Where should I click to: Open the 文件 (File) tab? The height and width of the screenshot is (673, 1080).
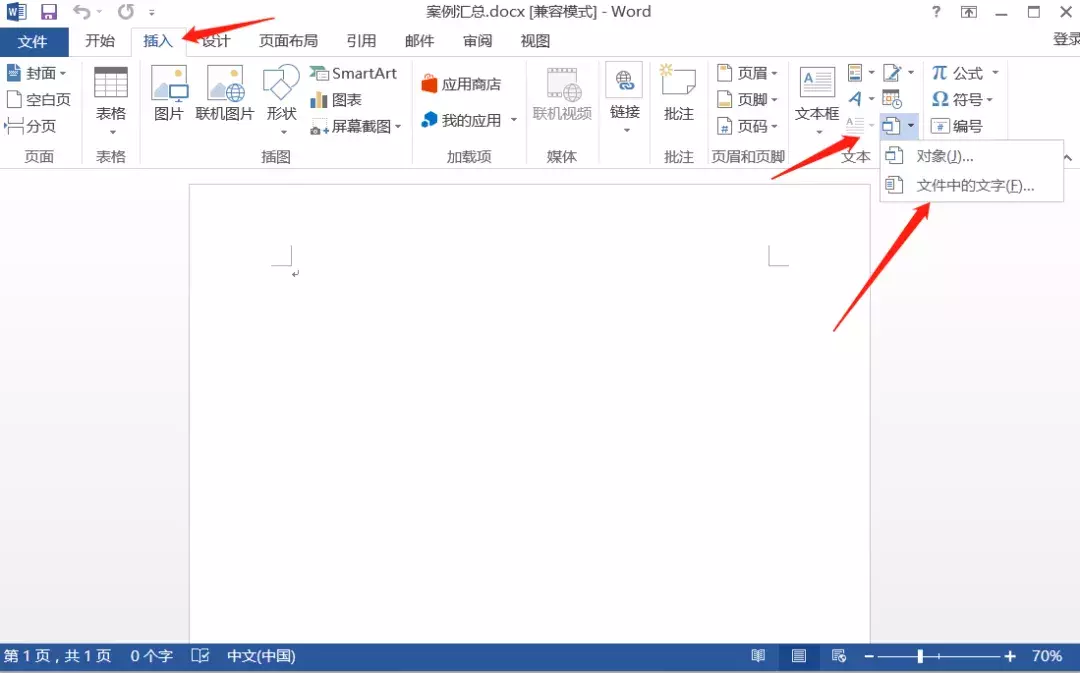pos(33,41)
